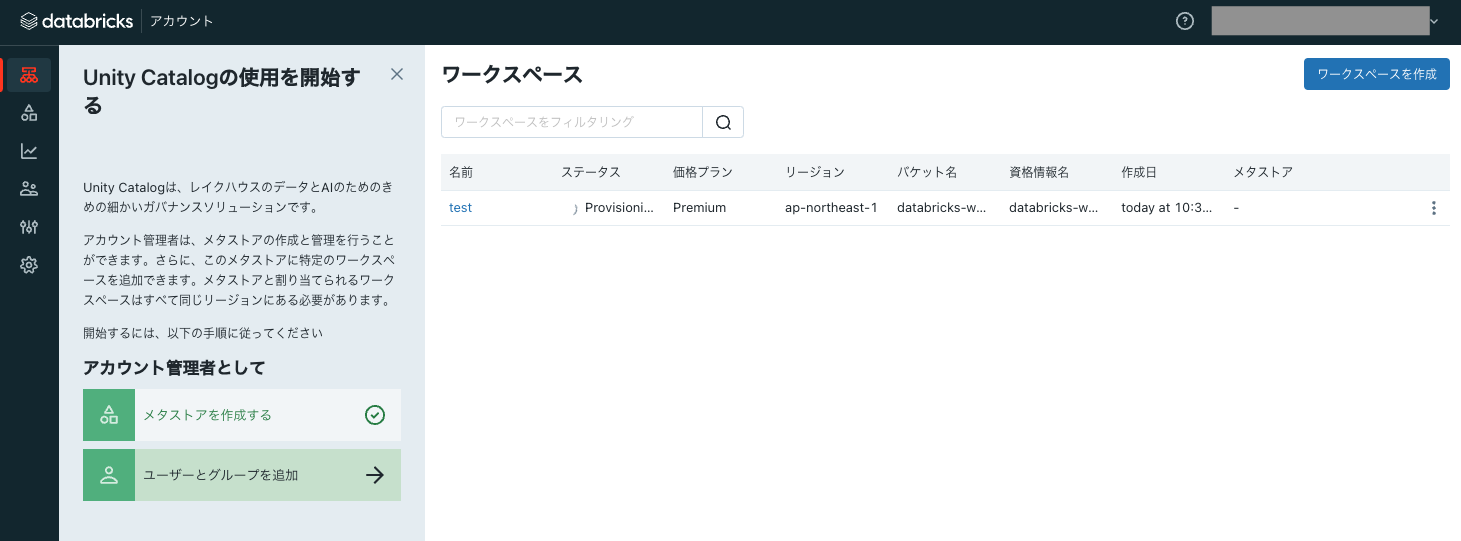1461x541 pixels.
Task: Click the metastore step shapes icon
Action: pyautogui.click(x=109, y=415)
